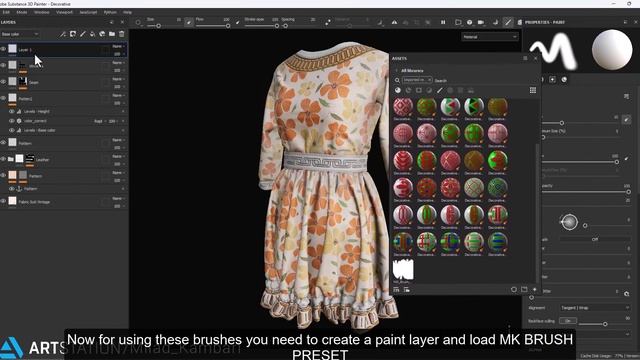Open Layer 1 blend mode dropdown

[x=118, y=46]
